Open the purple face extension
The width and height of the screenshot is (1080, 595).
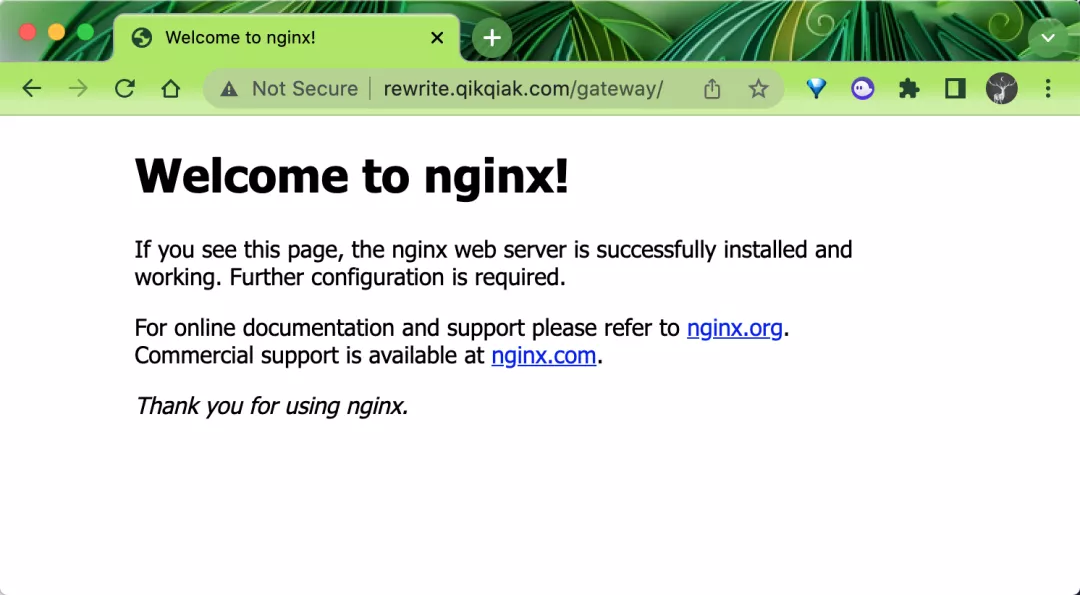click(862, 89)
